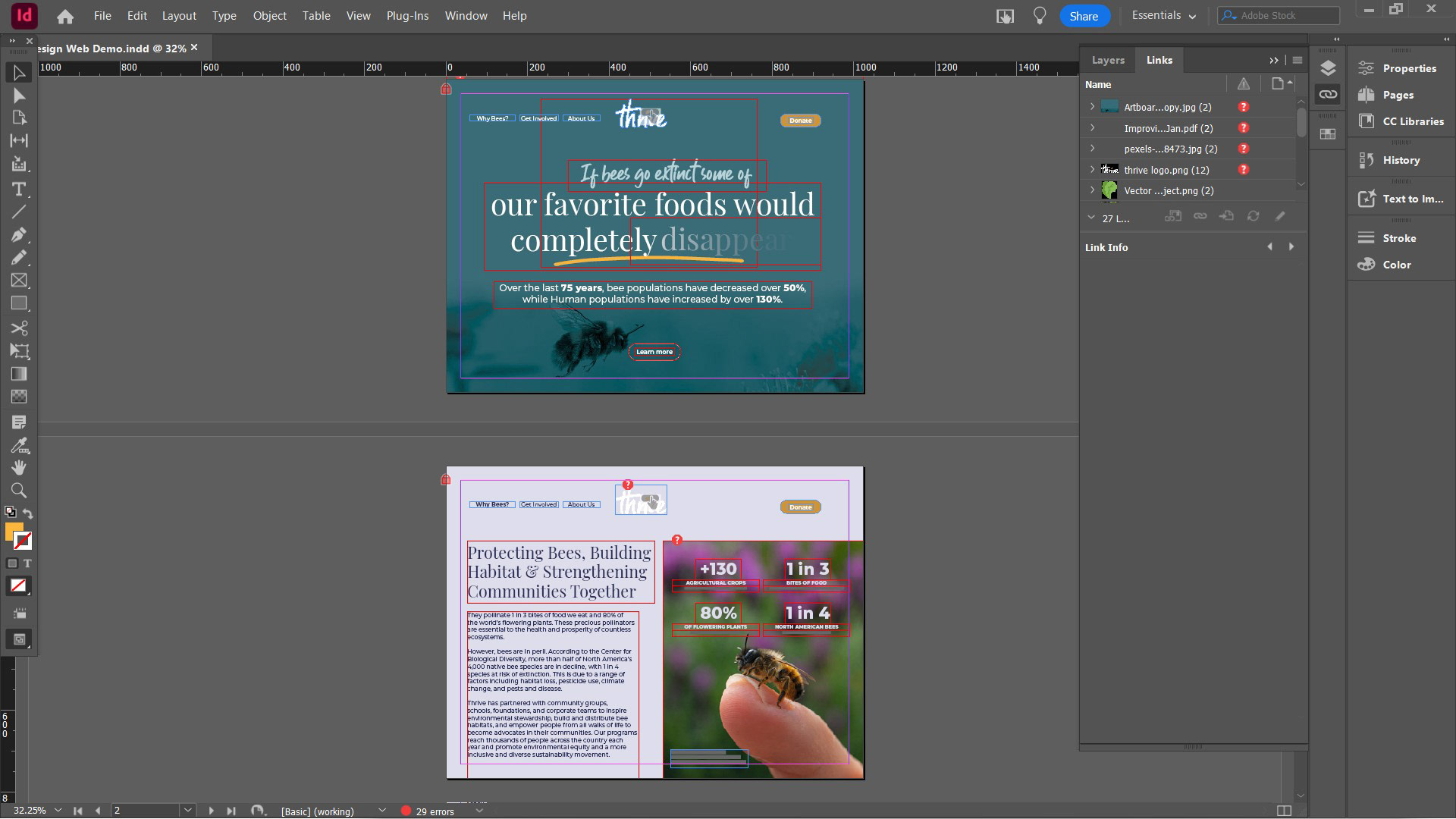The width and height of the screenshot is (1456, 819).
Task: Switch to the Layers tab
Action: 1107,60
